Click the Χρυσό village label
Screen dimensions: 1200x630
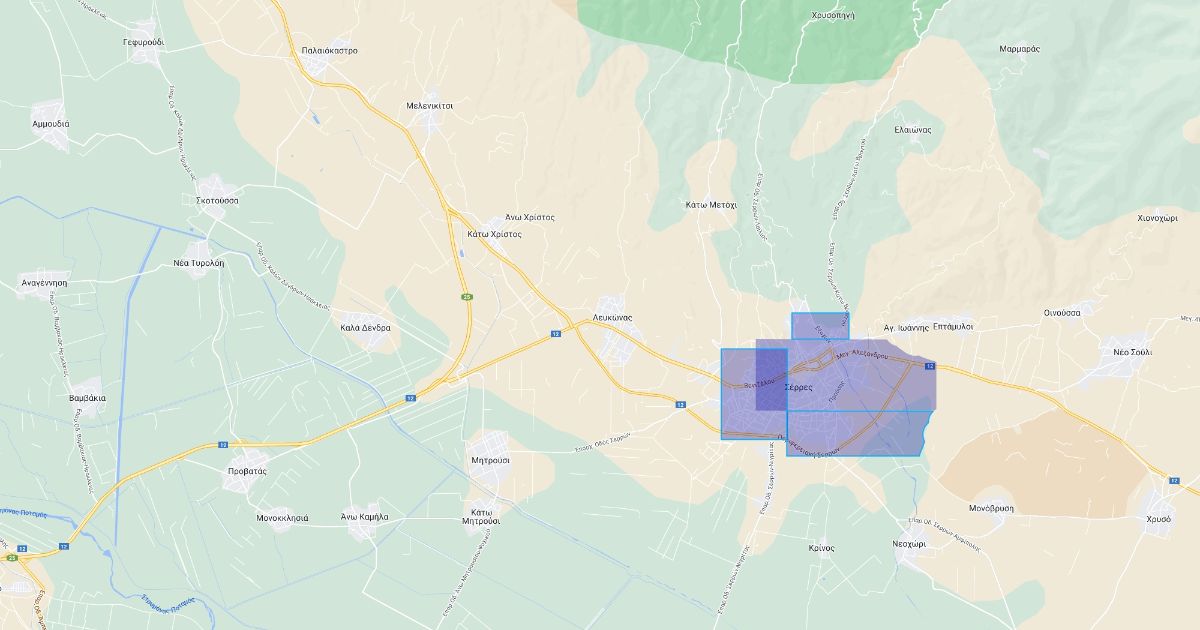click(1159, 519)
